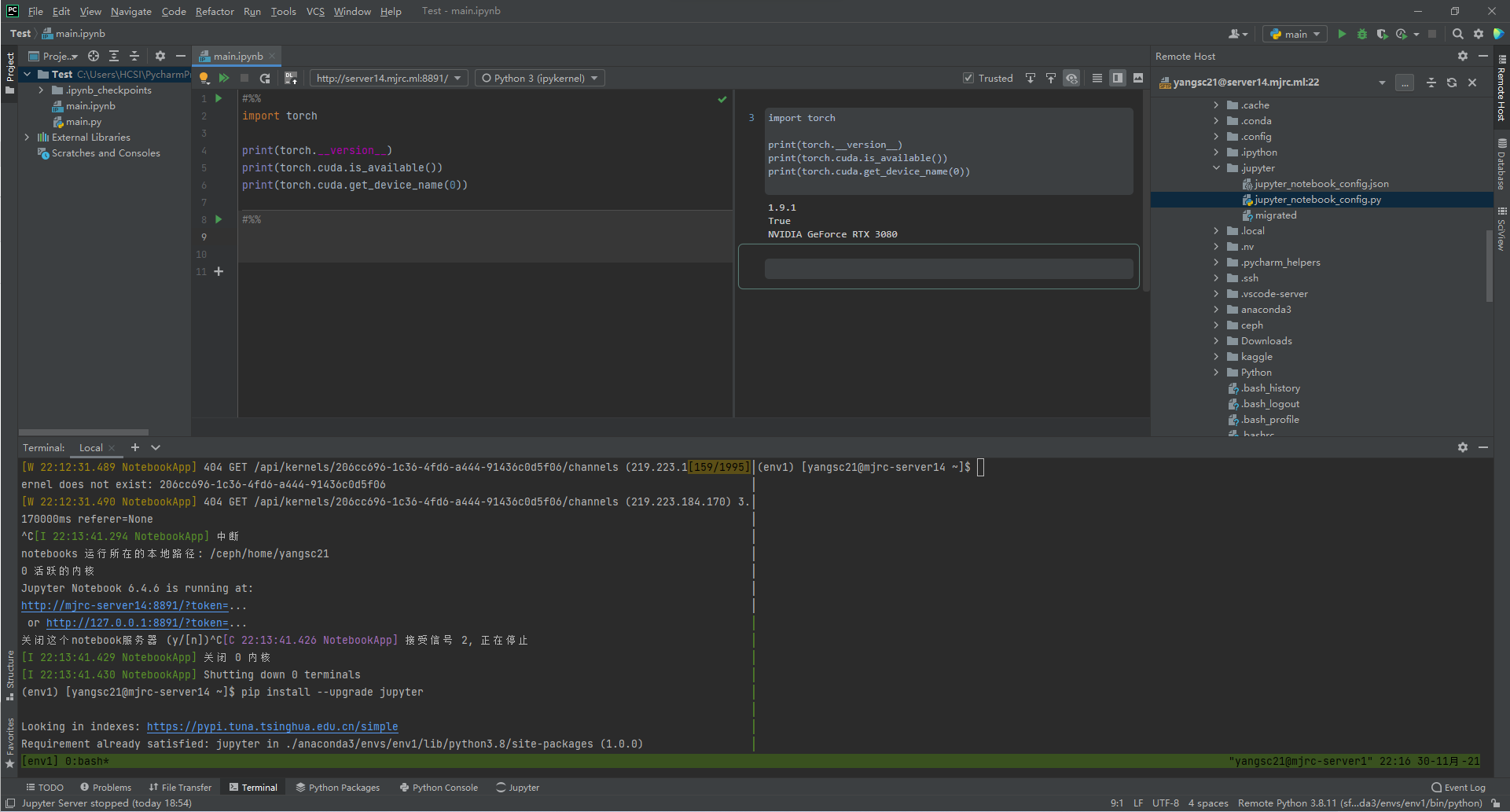Image resolution: width=1510 pixels, height=812 pixels.
Task: Switch to editor-only notebook view
Action: 1097,78
